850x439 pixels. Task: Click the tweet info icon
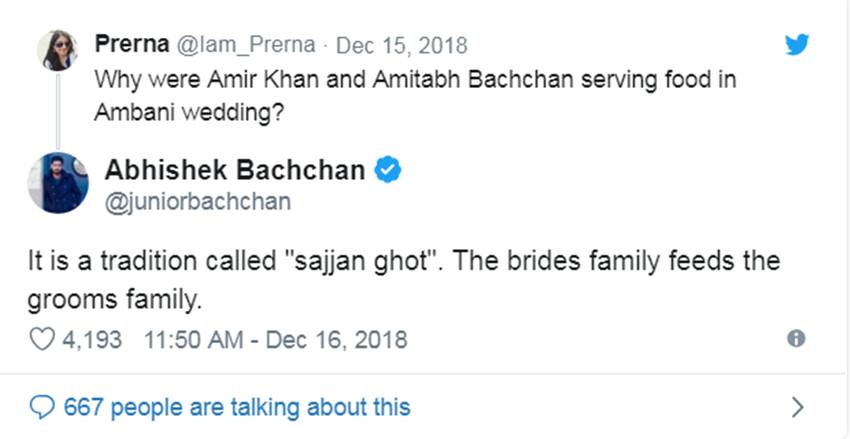click(796, 339)
